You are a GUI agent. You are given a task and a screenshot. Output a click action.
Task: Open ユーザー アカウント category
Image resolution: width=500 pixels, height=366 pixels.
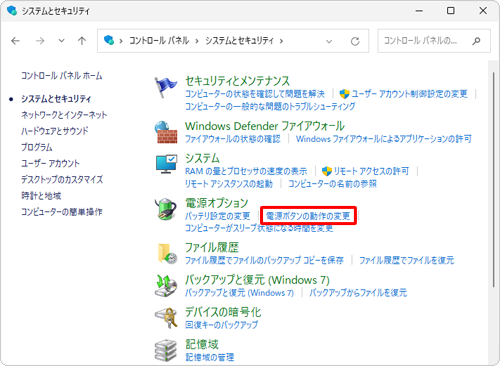coord(50,163)
